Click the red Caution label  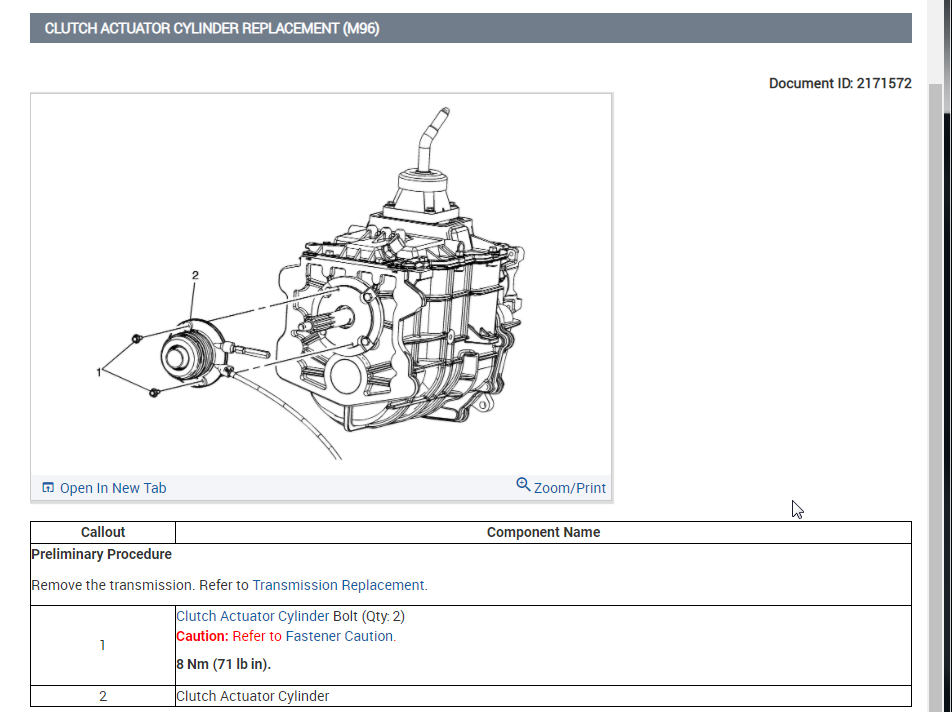[x=202, y=636]
